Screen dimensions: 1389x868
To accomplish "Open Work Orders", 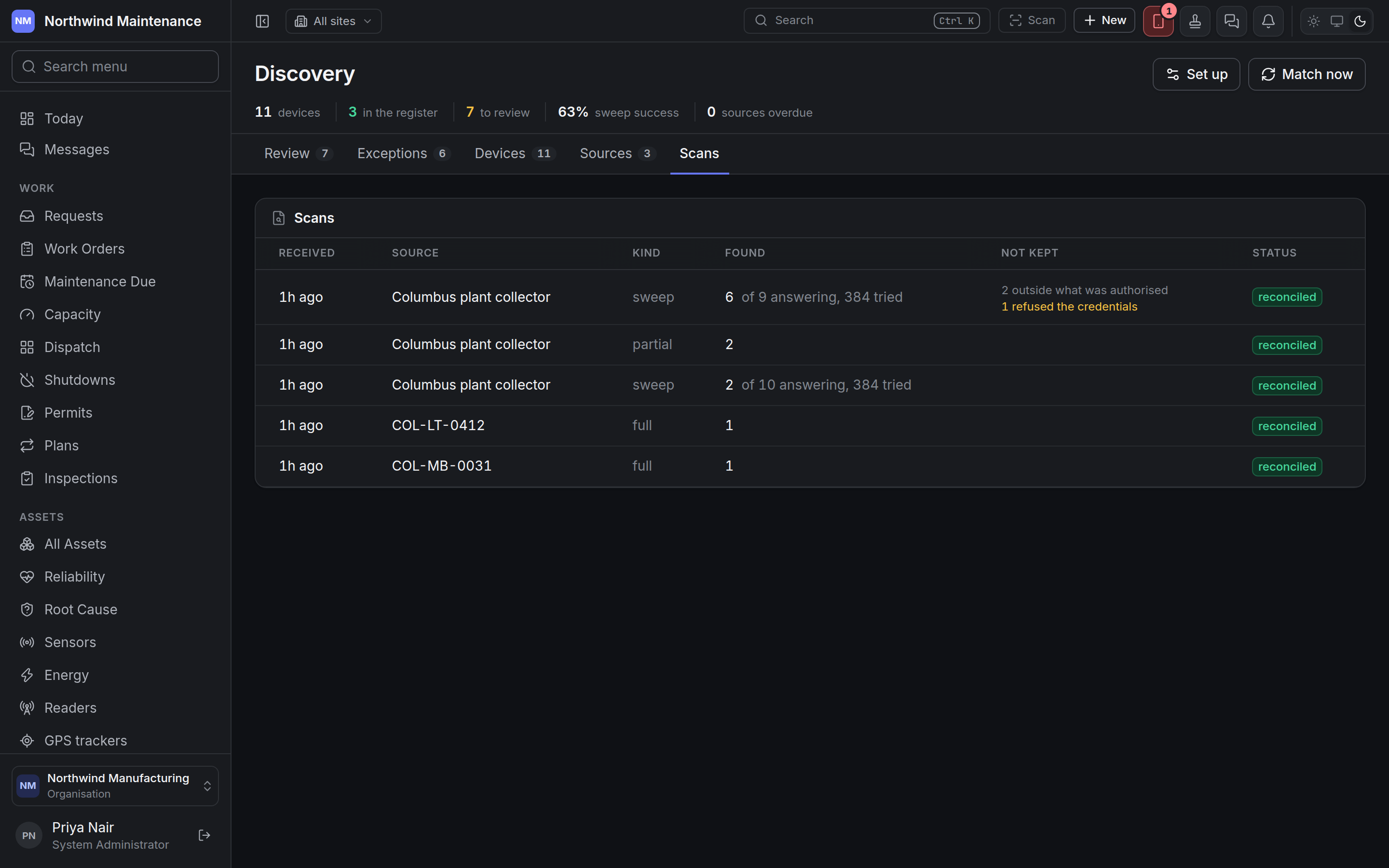I will pos(115,248).
